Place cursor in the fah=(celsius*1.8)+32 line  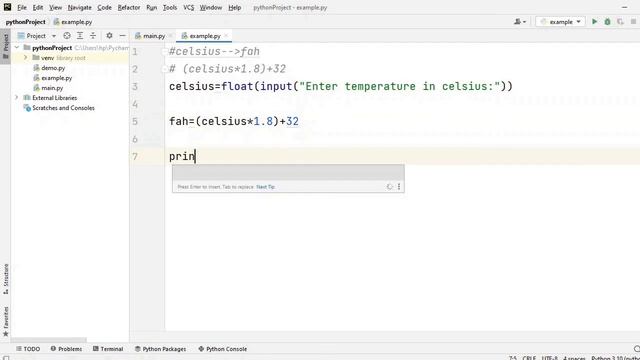[234, 122]
